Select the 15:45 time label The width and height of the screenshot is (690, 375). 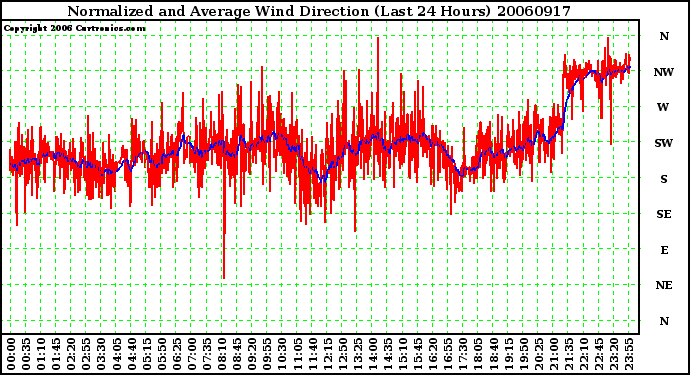pos(418,354)
